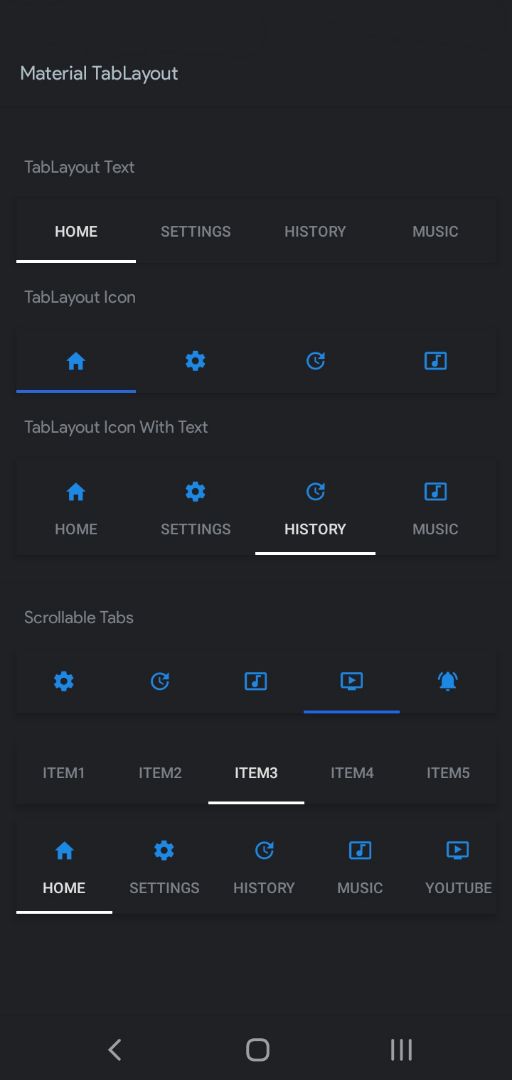Image resolution: width=512 pixels, height=1080 pixels.
Task: Select the HISTORY tab in the text-only TabLayout
Action: [x=316, y=231]
